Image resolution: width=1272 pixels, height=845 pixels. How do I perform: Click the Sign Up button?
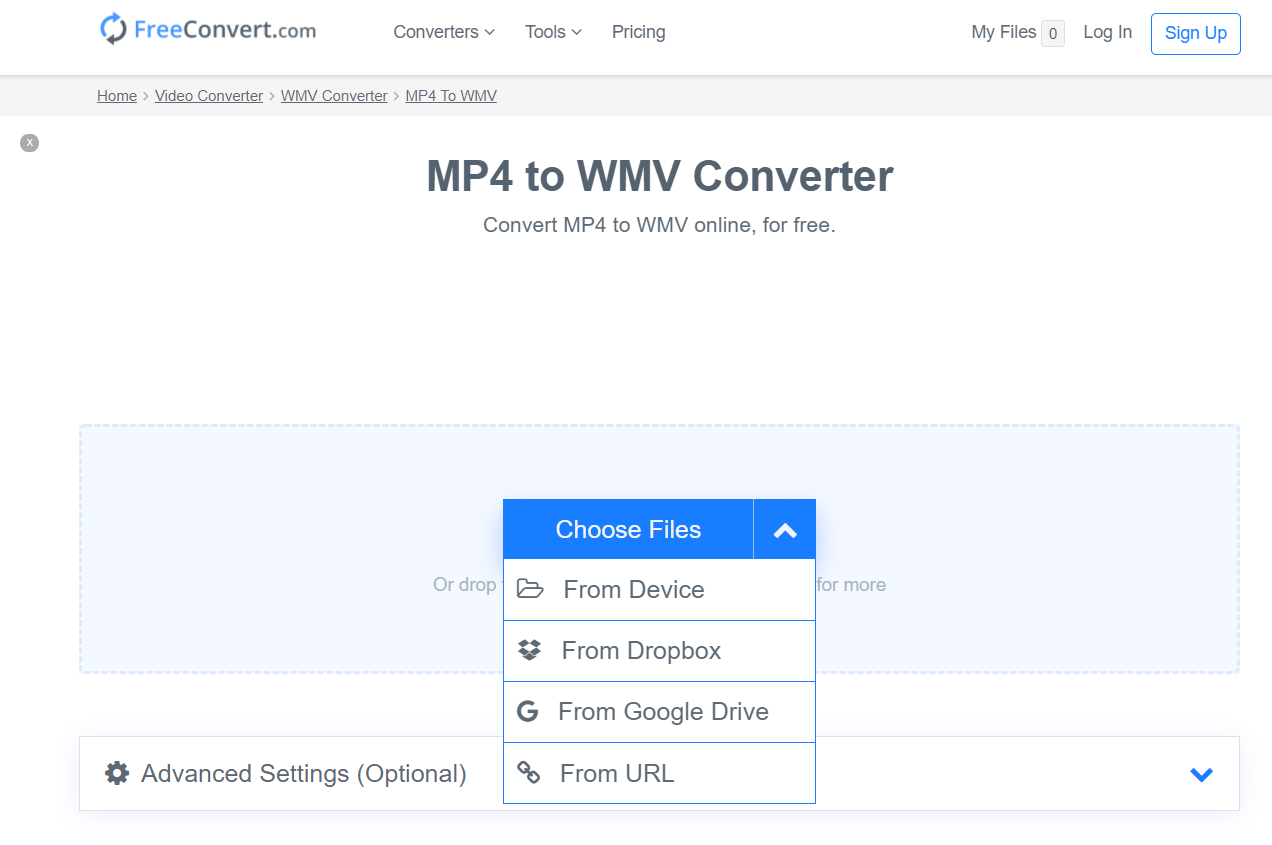(x=1195, y=33)
